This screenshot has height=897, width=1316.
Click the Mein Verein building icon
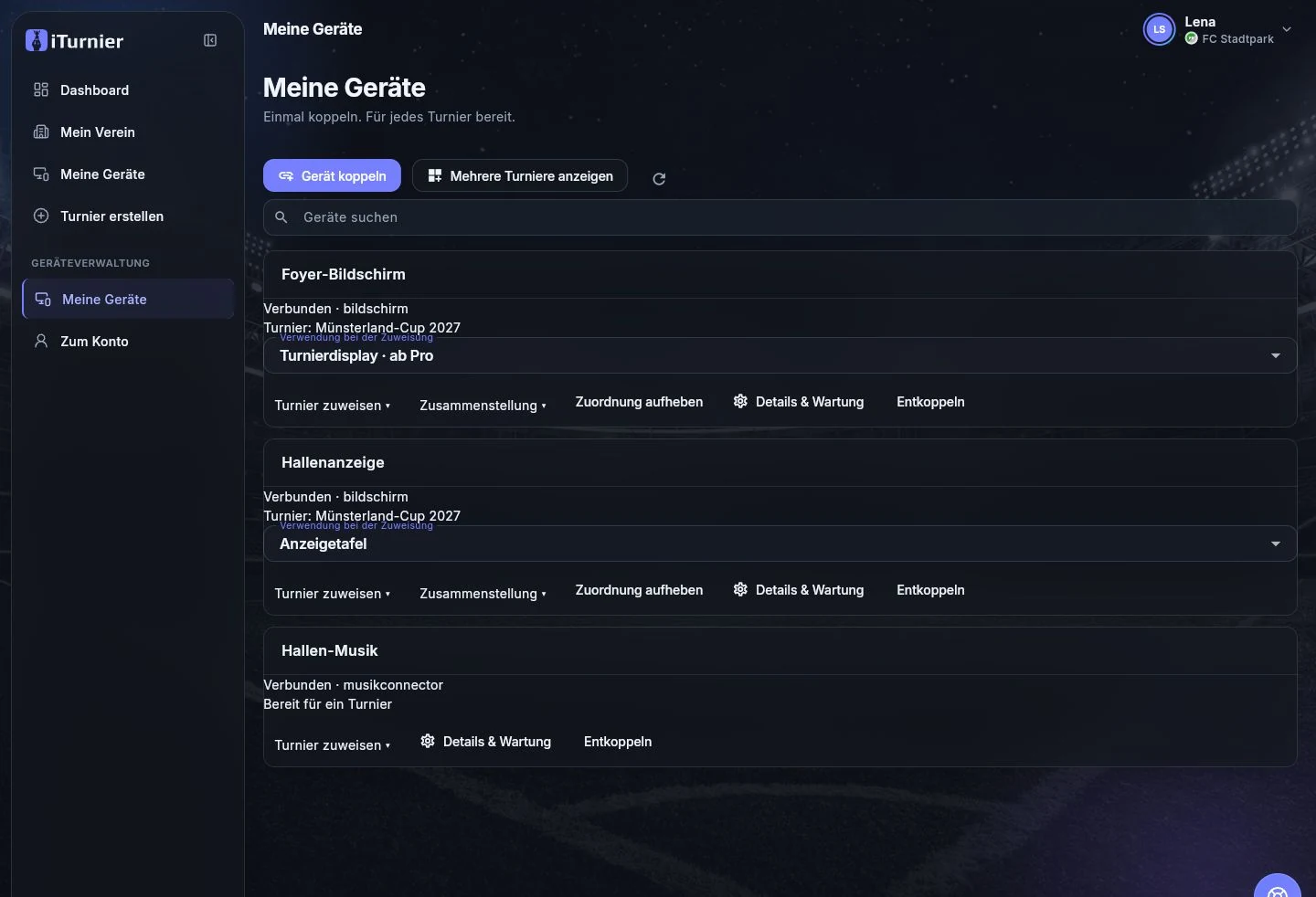point(41,132)
